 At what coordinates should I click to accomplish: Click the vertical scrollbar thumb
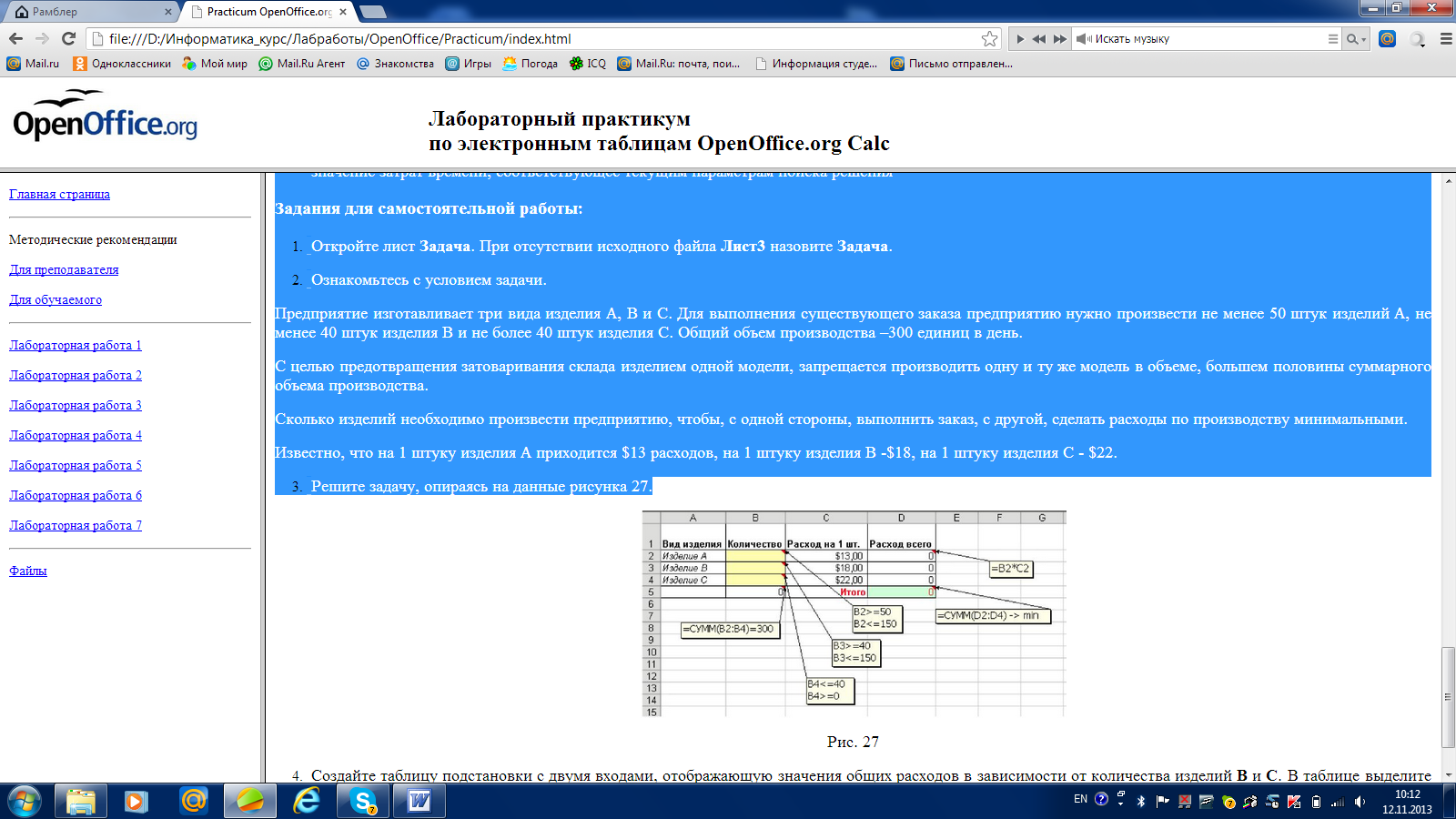(x=1448, y=697)
